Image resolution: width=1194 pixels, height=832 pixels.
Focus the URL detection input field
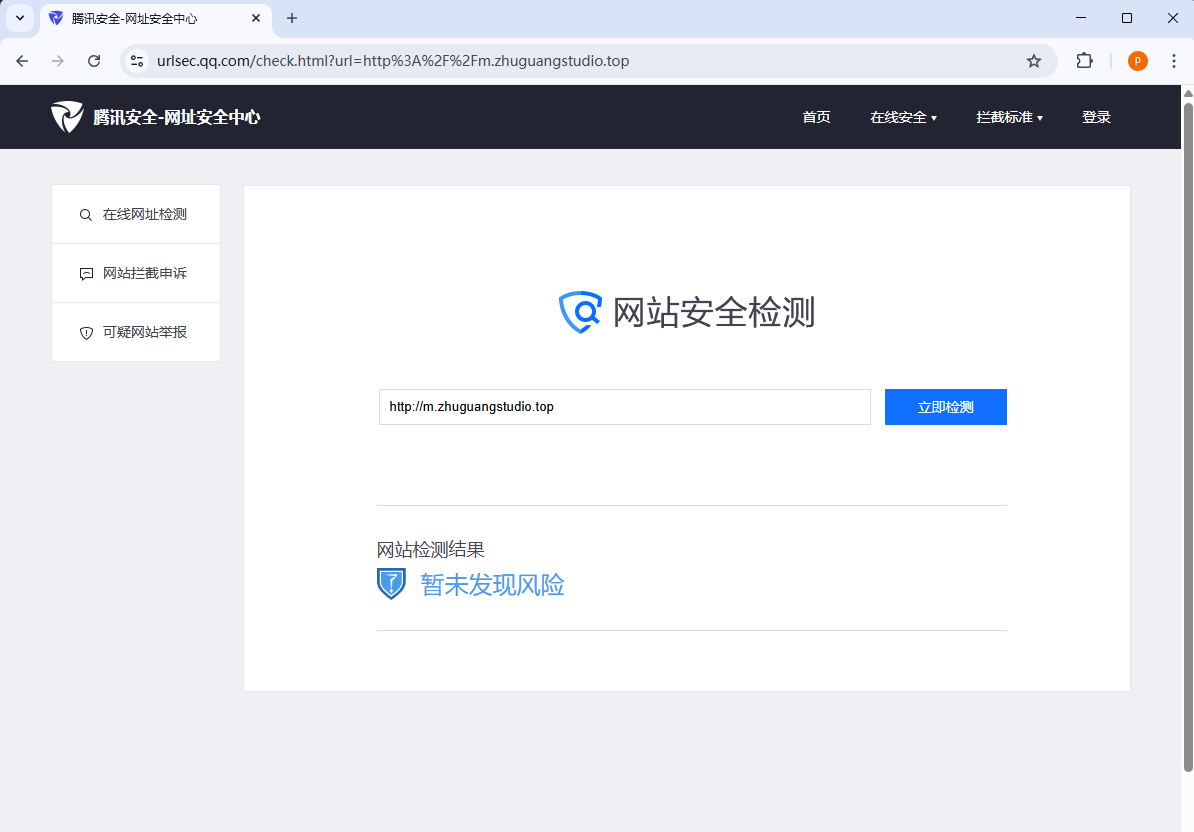[624, 407]
